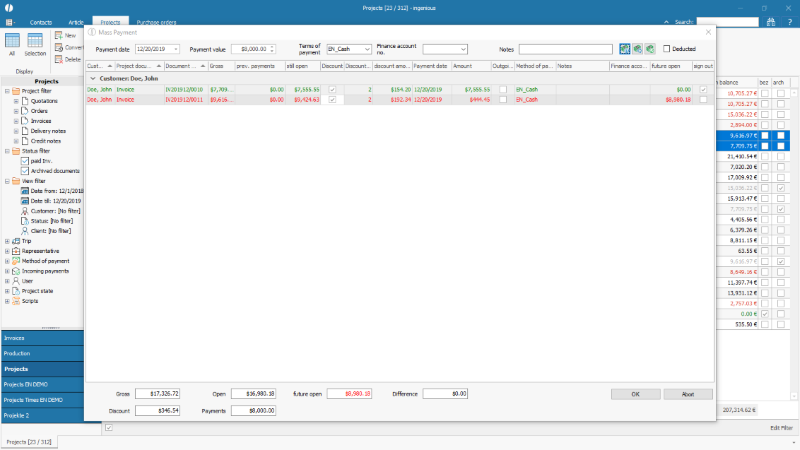Open the application menu icon left of Contacts
This screenshot has width=800, height=450.
click(9, 22)
